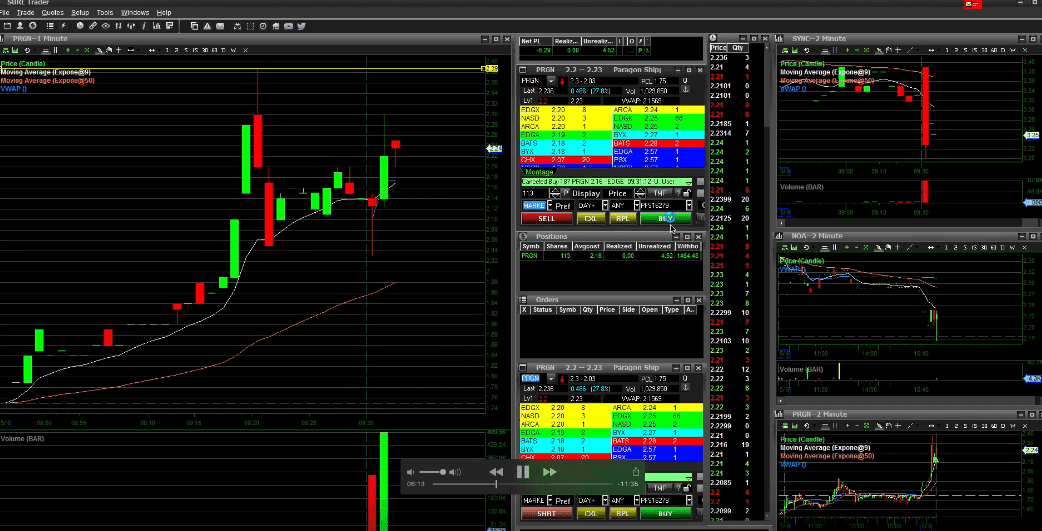Open the PRGN symbol dropdown in montage
This screenshot has height=531, width=1042.
[x=549, y=80]
